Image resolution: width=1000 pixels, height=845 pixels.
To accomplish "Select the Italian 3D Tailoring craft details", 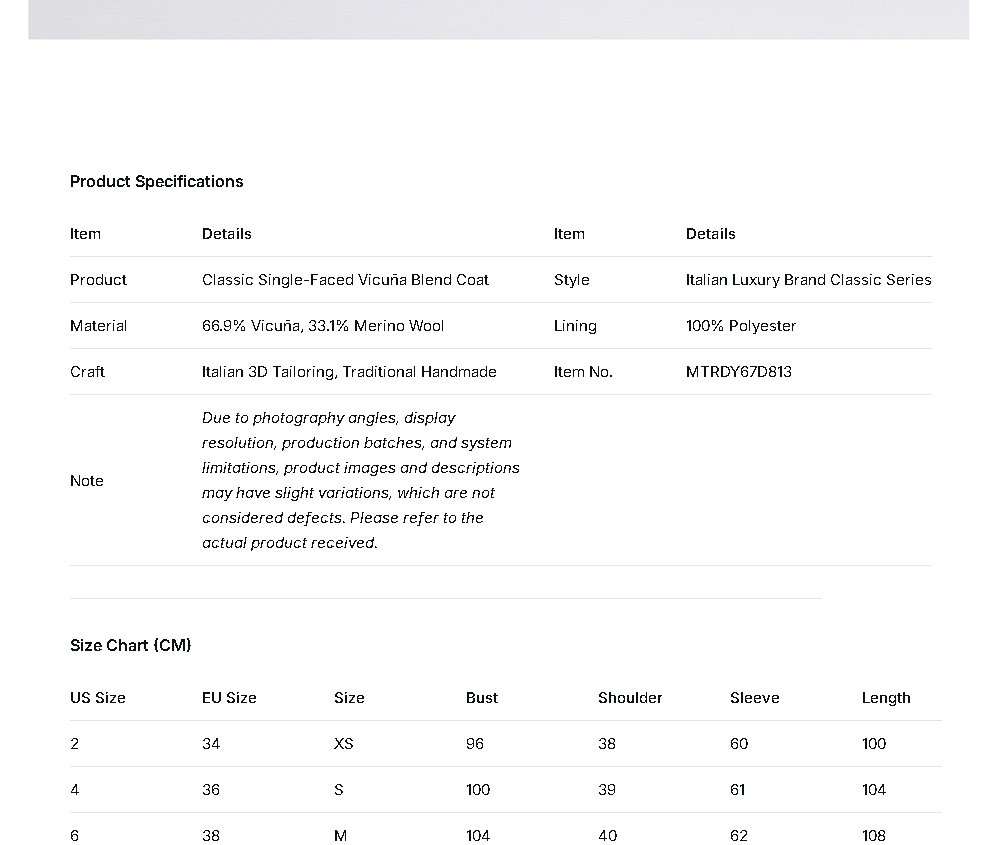I will [x=349, y=372].
